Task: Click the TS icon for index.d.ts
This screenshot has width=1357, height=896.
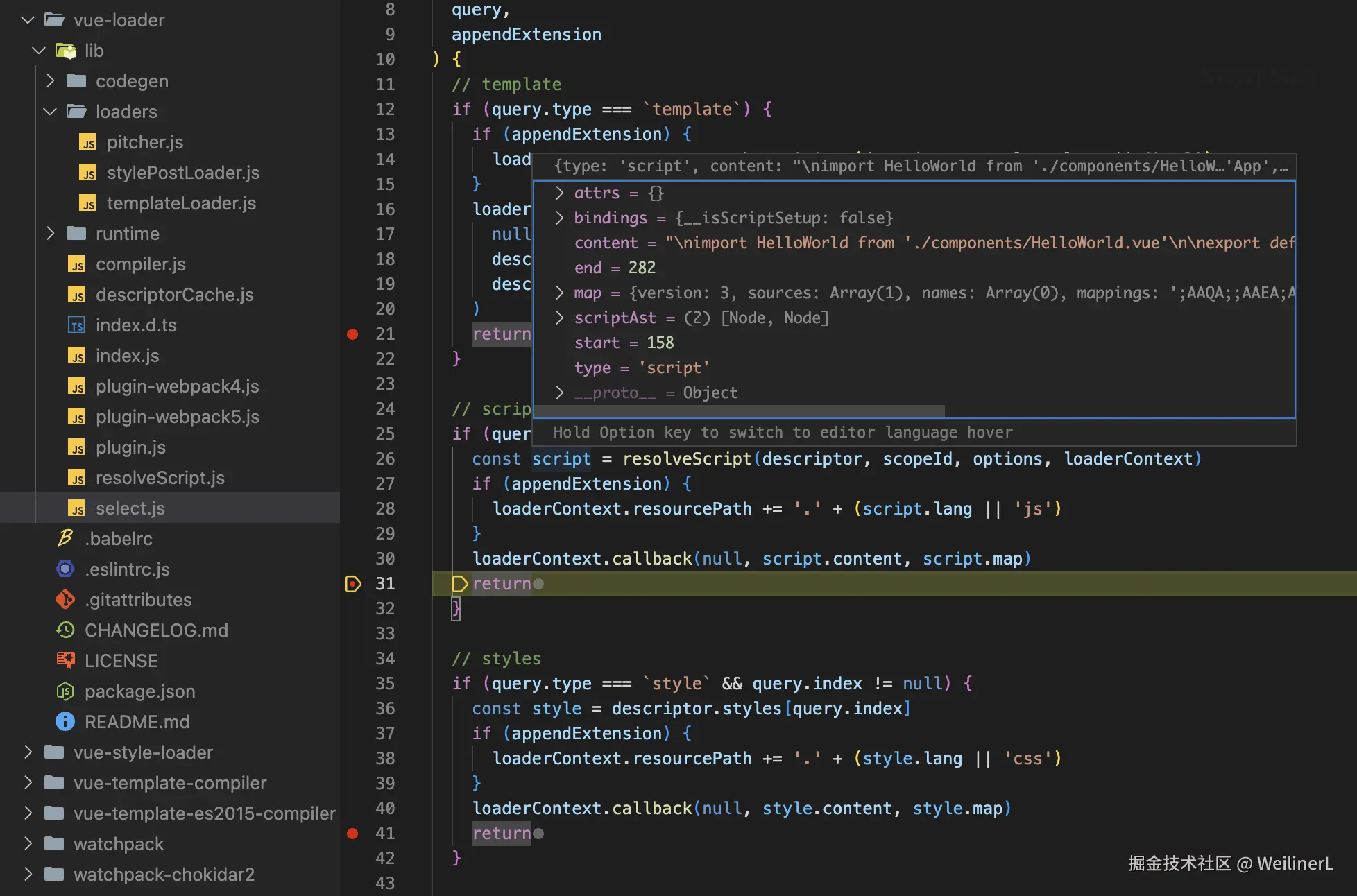Action: point(76,325)
